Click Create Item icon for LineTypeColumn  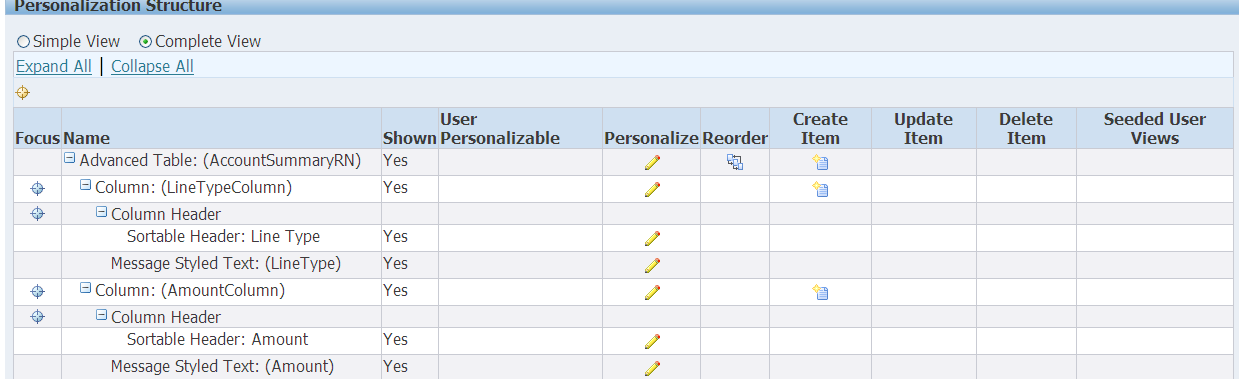(x=820, y=189)
